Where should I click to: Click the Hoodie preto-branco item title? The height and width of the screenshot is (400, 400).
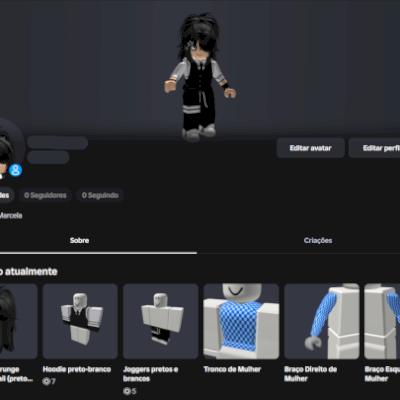click(x=77, y=369)
